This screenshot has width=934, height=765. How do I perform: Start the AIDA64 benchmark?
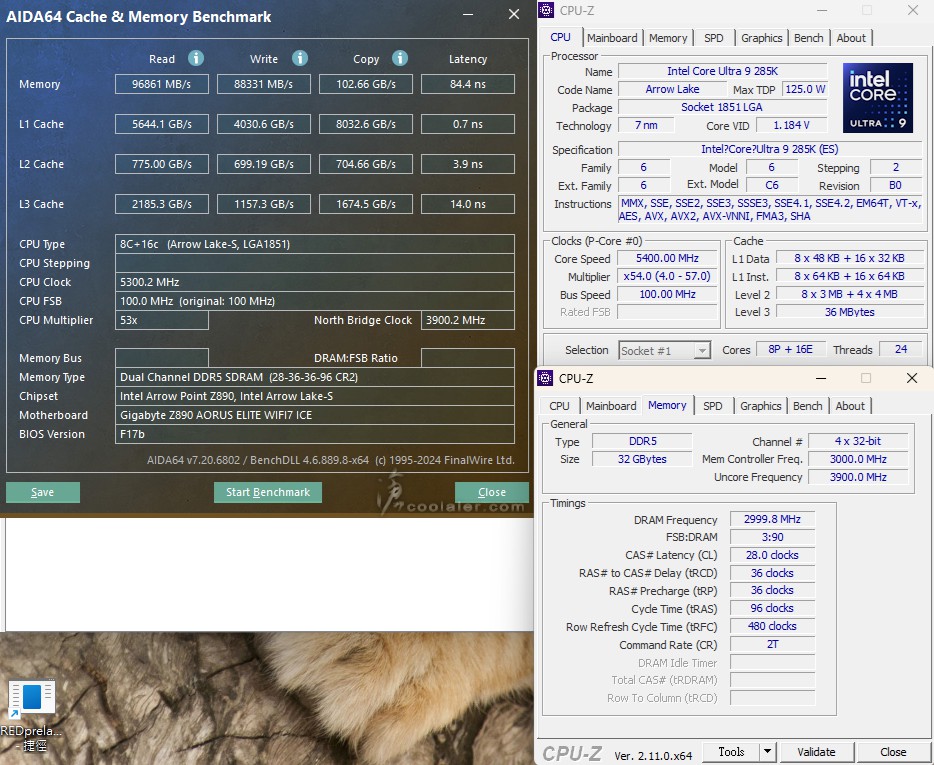(x=268, y=492)
